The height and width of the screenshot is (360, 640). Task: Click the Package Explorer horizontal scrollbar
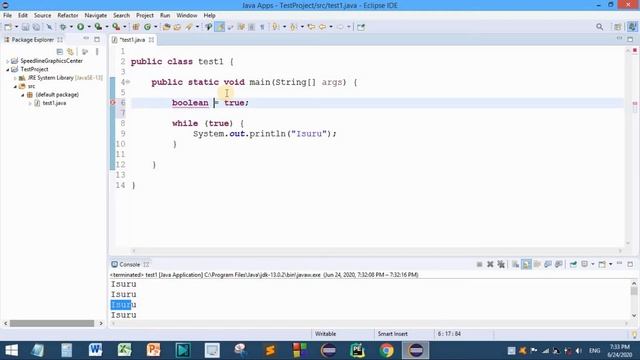pos(52,323)
